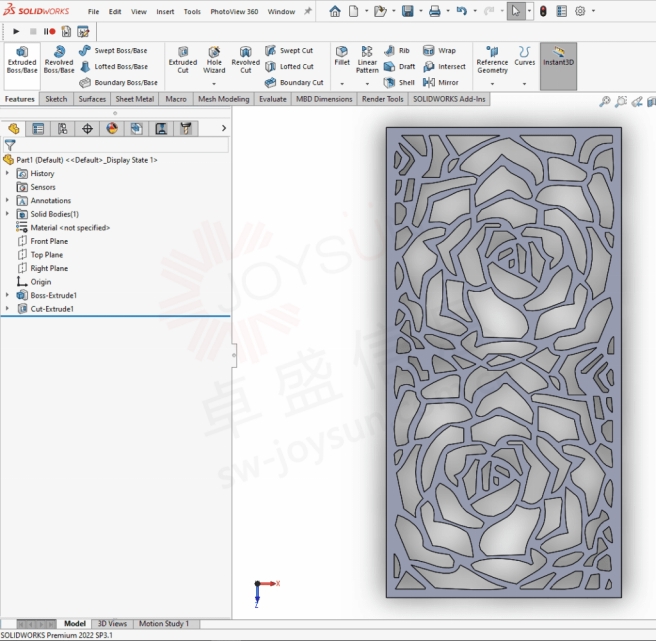Create a New document

[x=354, y=11]
